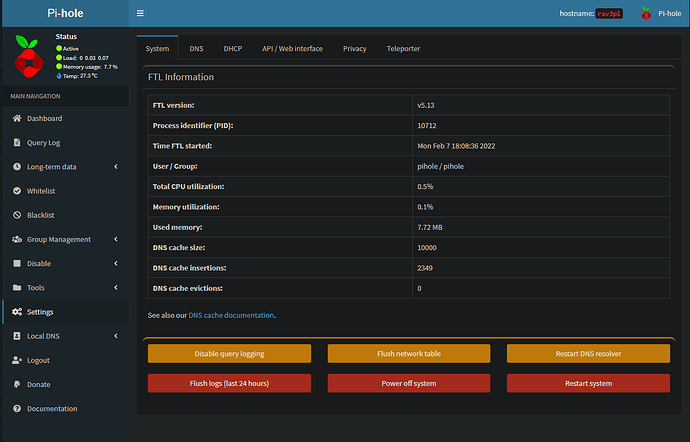Click Flush logs (last 24 hours) button
The height and width of the screenshot is (442, 690).
(x=229, y=383)
